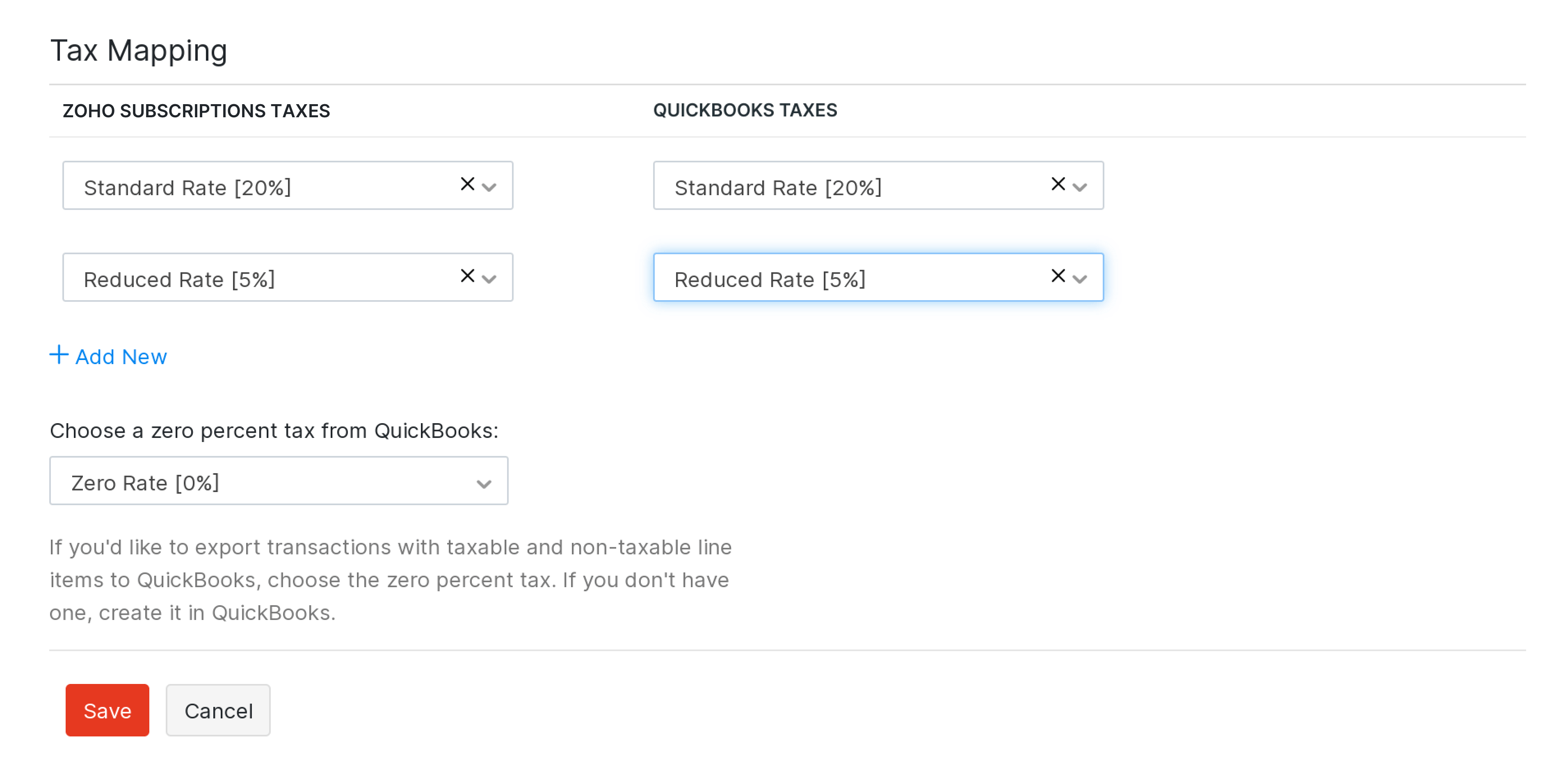Open the Zoho Reduced Rate dropdown chevron

(489, 278)
